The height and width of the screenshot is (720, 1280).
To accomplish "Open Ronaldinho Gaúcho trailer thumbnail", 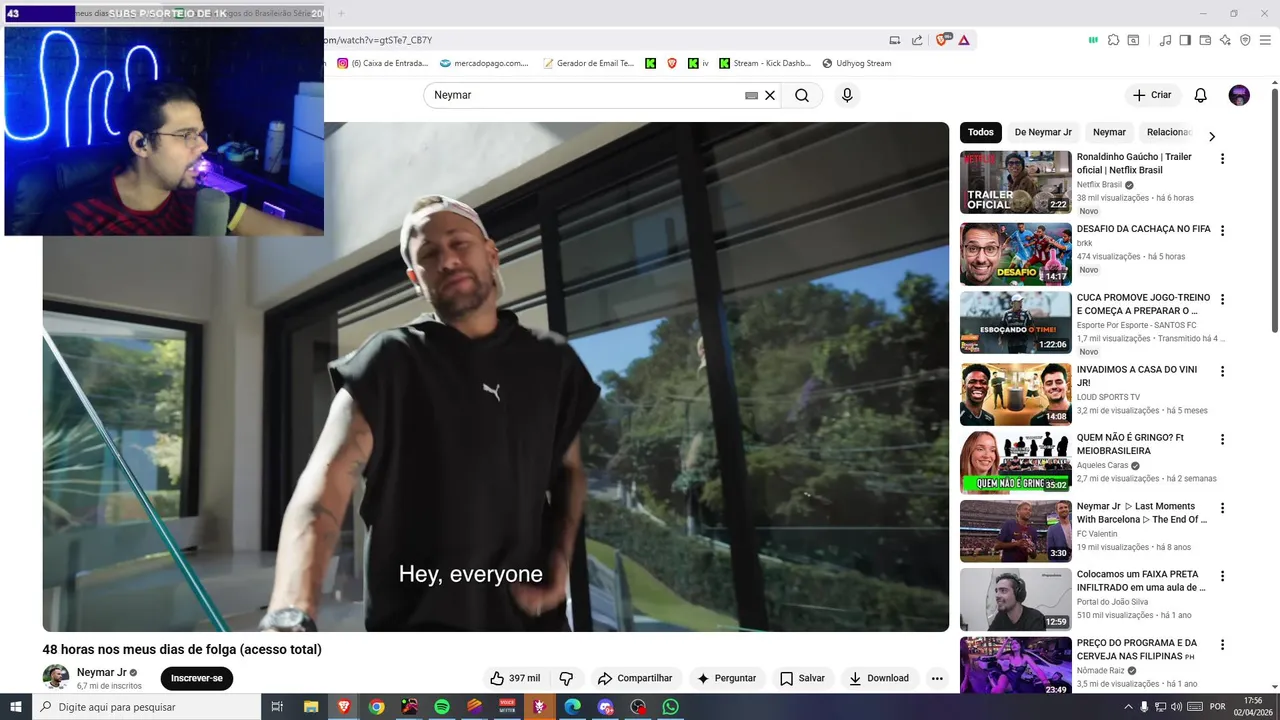I will tap(1016, 182).
